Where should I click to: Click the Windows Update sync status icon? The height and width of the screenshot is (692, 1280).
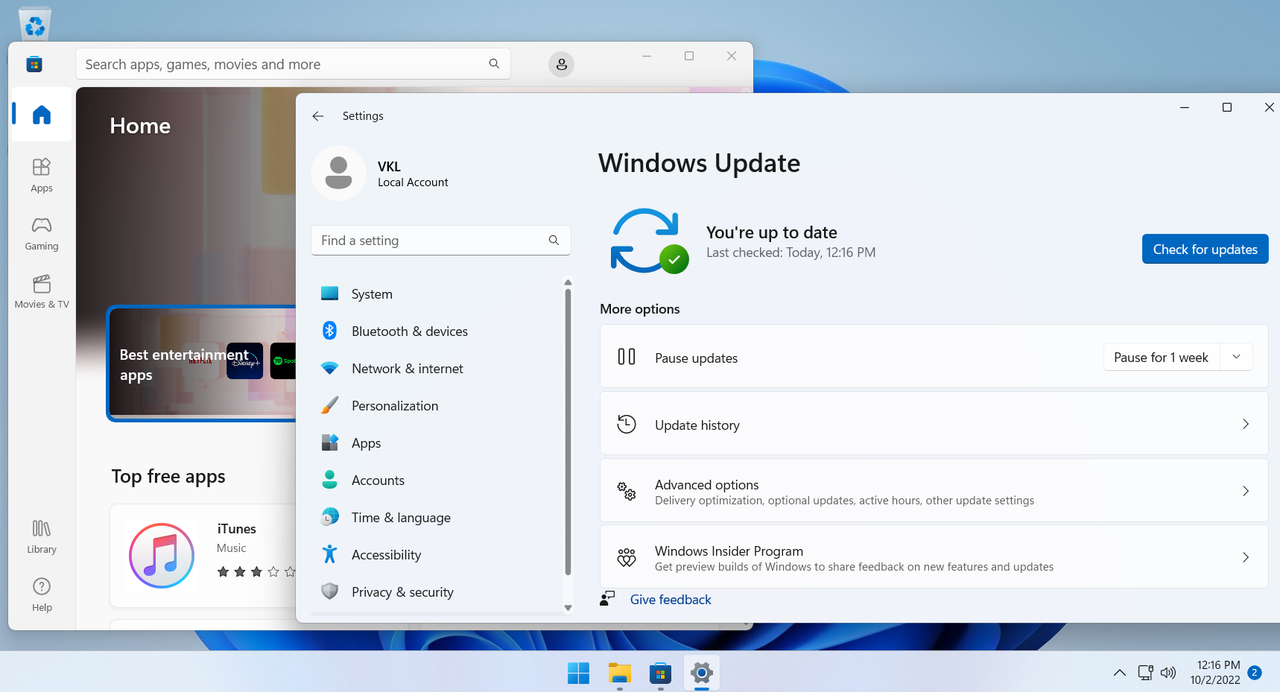coord(649,241)
